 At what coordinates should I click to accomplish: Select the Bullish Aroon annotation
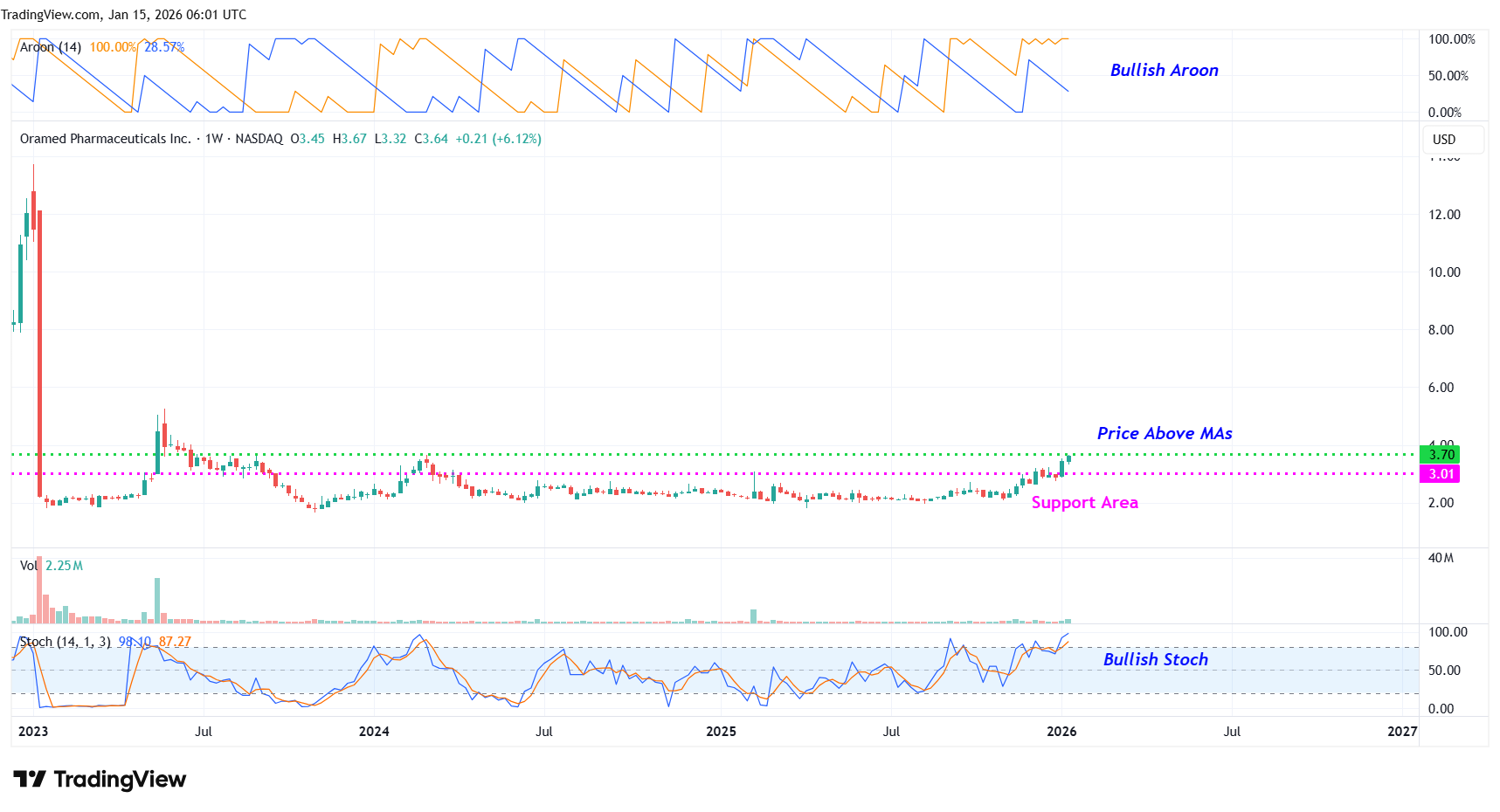click(1164, 71)
